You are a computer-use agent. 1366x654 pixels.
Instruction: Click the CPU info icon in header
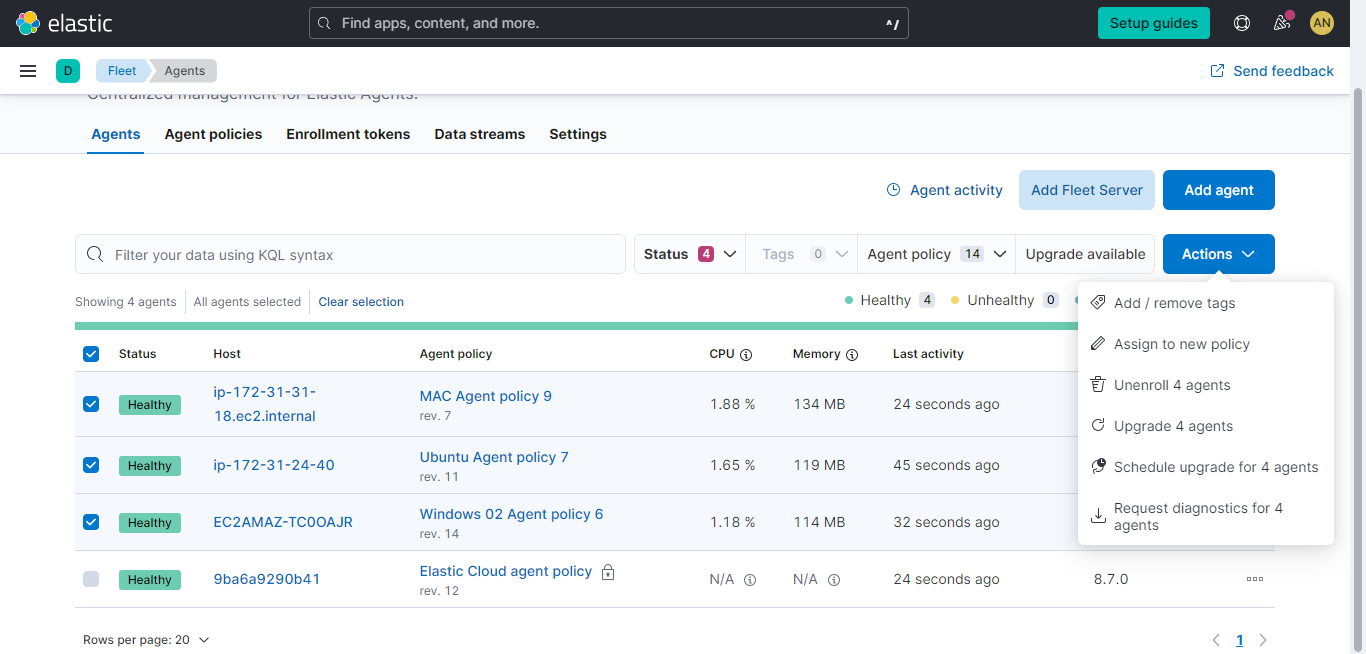[746, 354]
